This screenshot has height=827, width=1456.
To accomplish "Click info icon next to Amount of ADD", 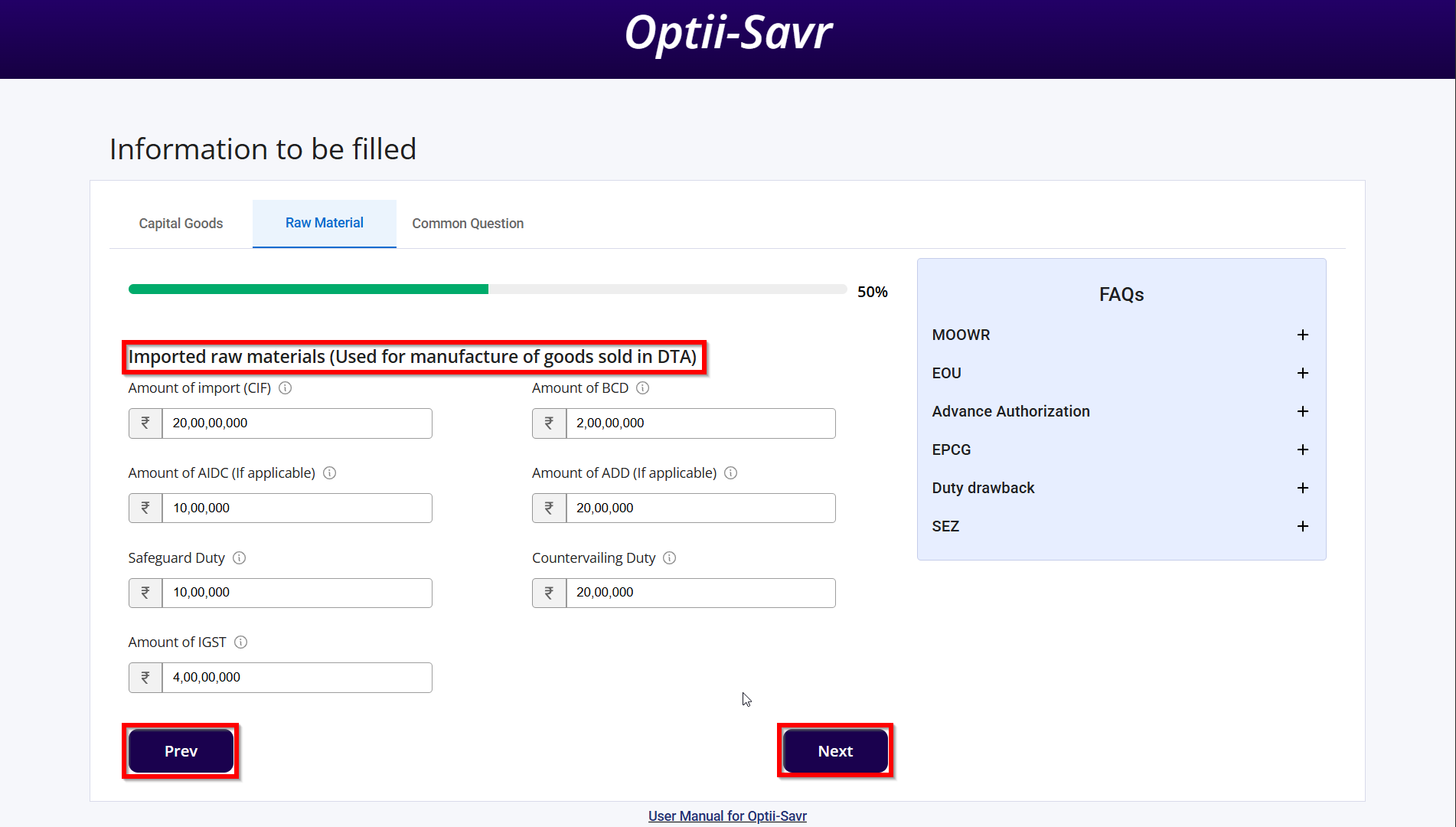I will [731, 473].
